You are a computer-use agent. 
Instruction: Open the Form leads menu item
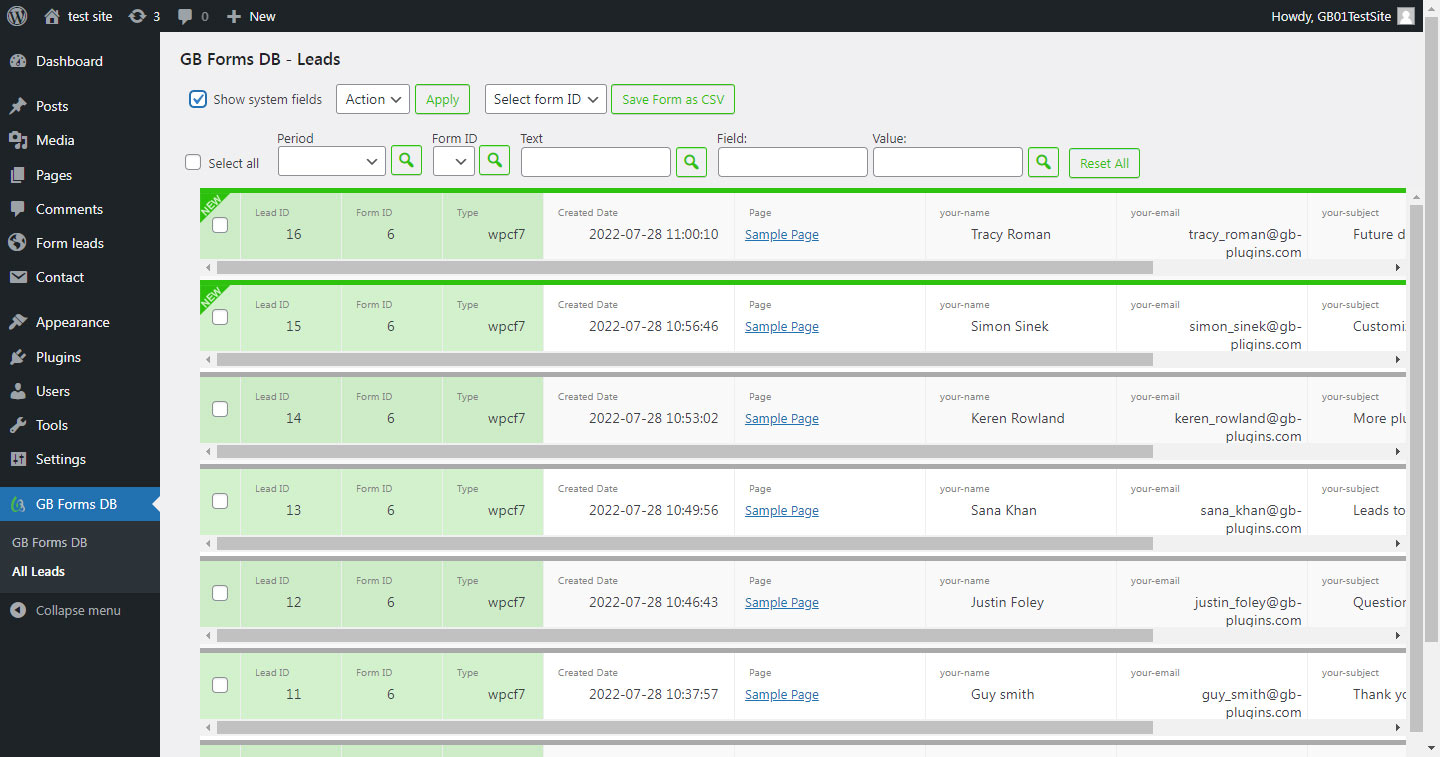[x=80, y=243]
